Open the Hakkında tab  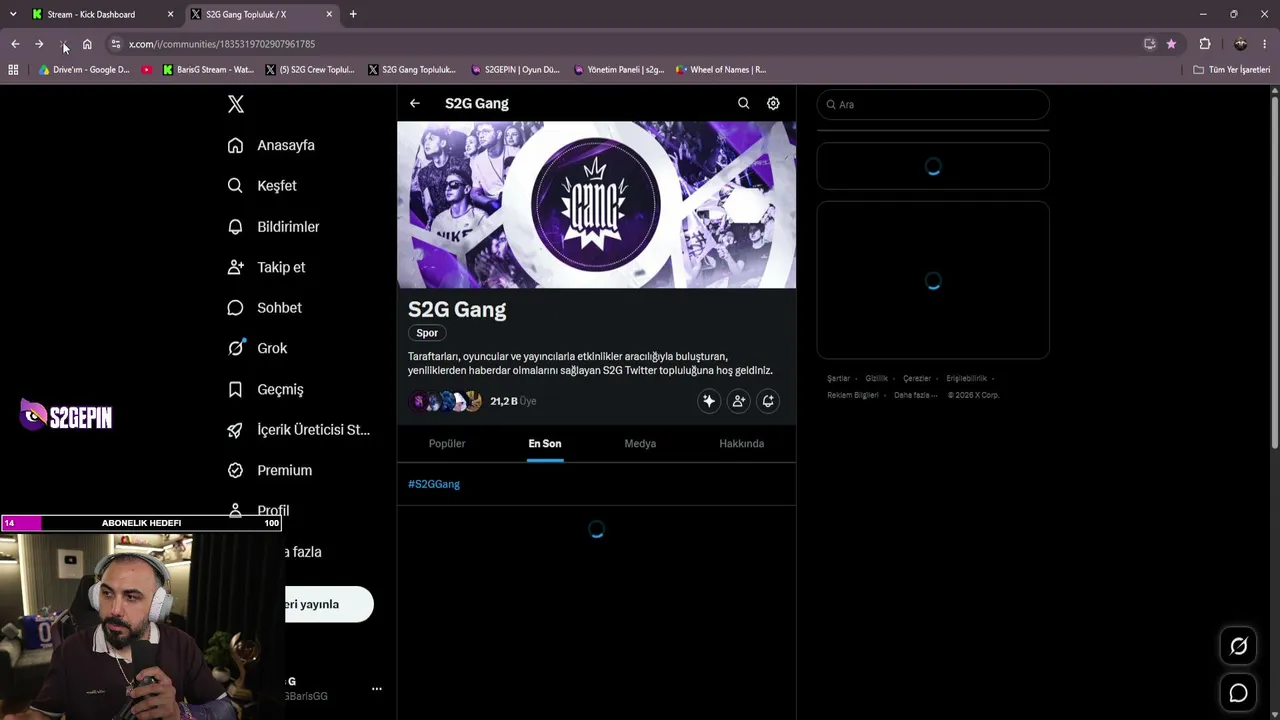[x=741, y=443]
